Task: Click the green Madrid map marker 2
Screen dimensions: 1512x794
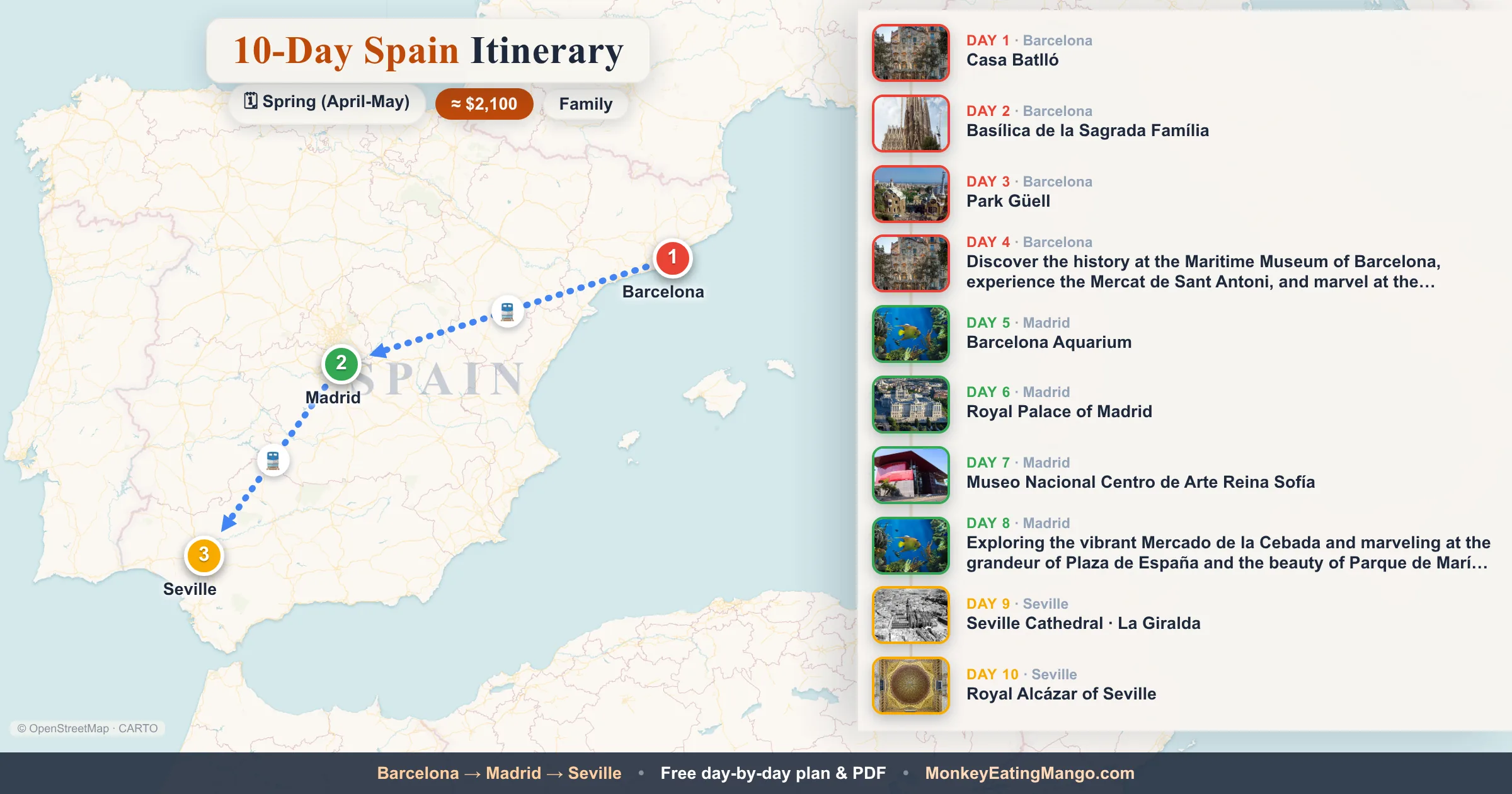Action: click(341, 364)
